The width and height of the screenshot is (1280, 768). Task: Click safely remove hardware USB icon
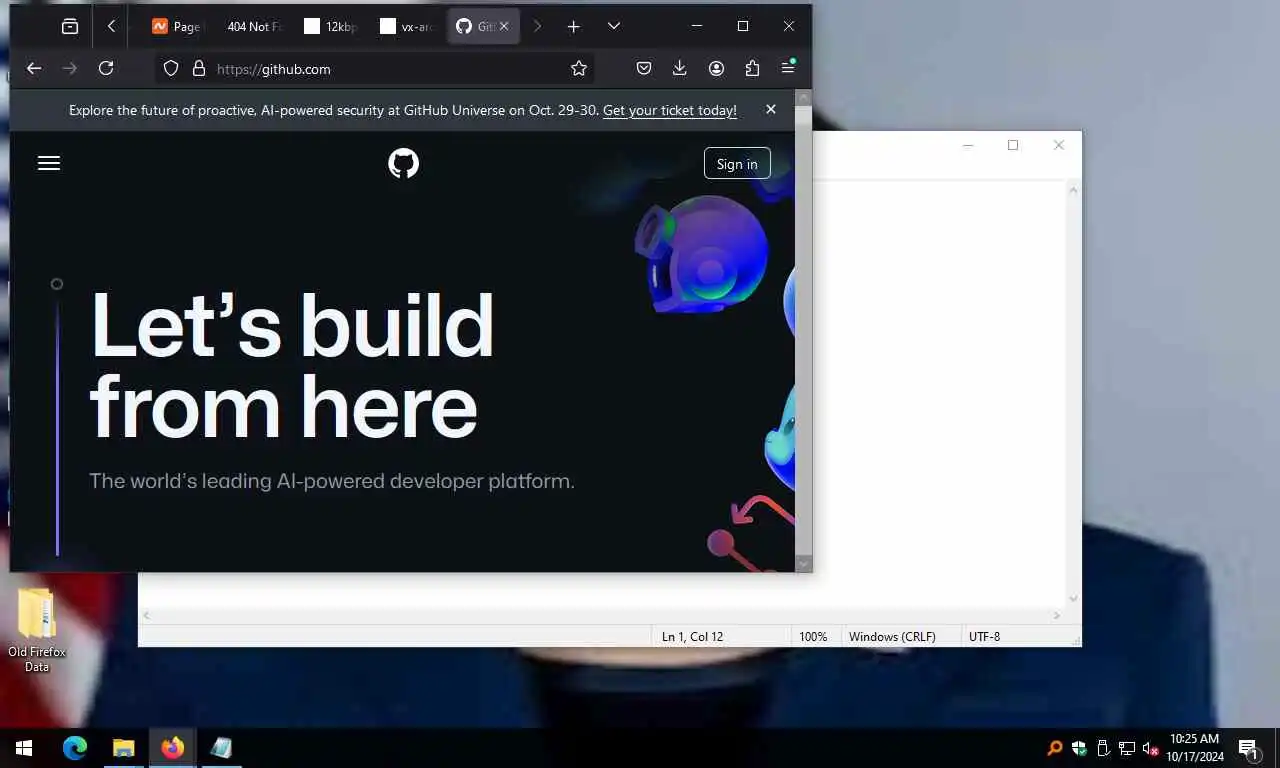[x=1103, y=748]
